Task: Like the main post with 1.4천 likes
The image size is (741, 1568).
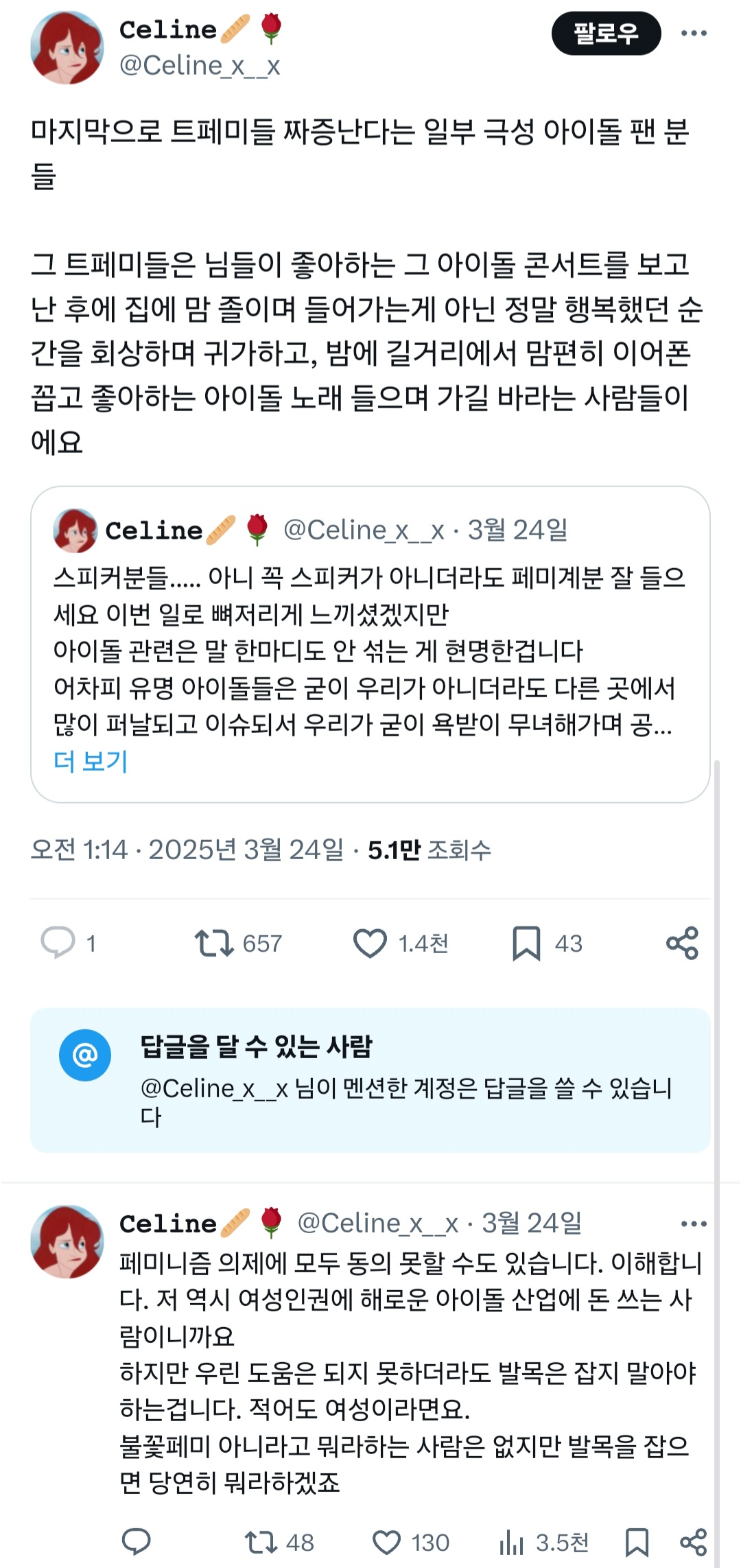Action: tap(370, 943)
